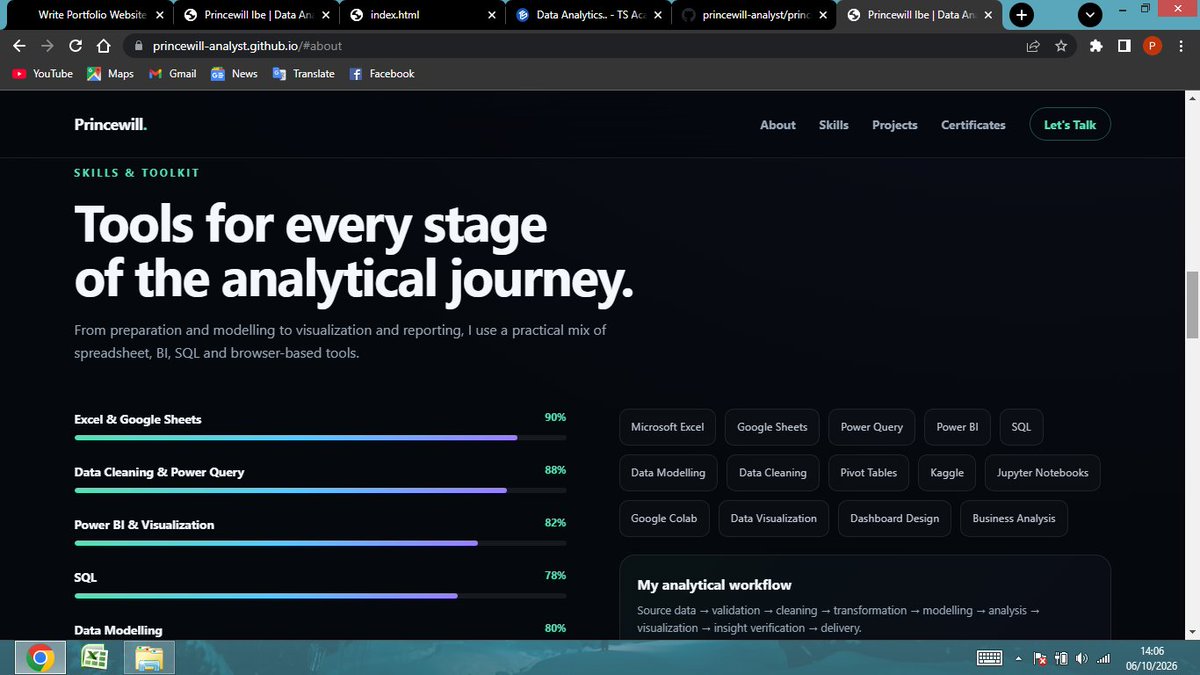Image resolution: width=1200 pixels, height=675 pixels.
Task: Open Chrome from the taskbar
Action: pos(40,658)
